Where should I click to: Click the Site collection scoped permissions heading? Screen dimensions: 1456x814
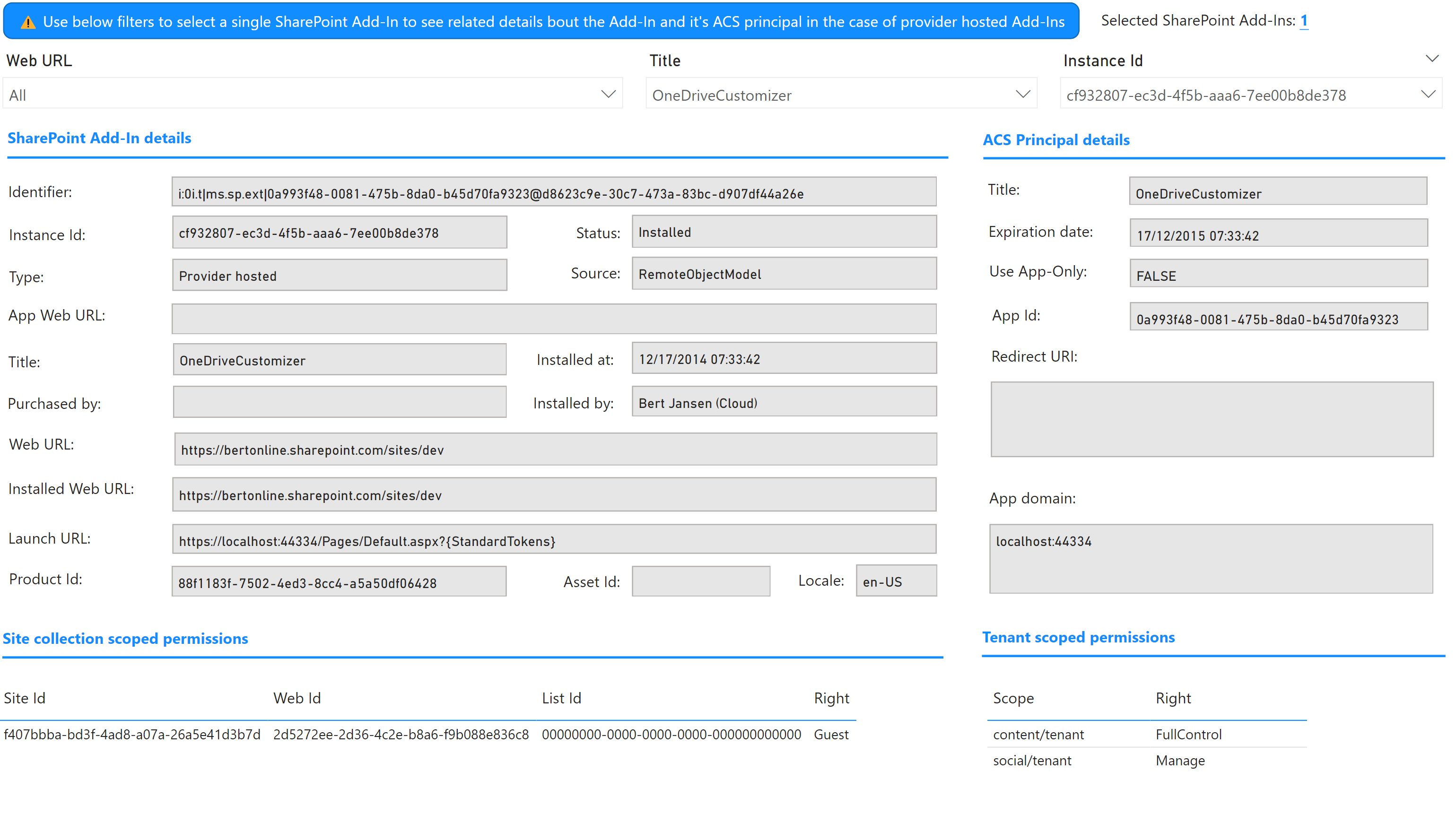125,639
